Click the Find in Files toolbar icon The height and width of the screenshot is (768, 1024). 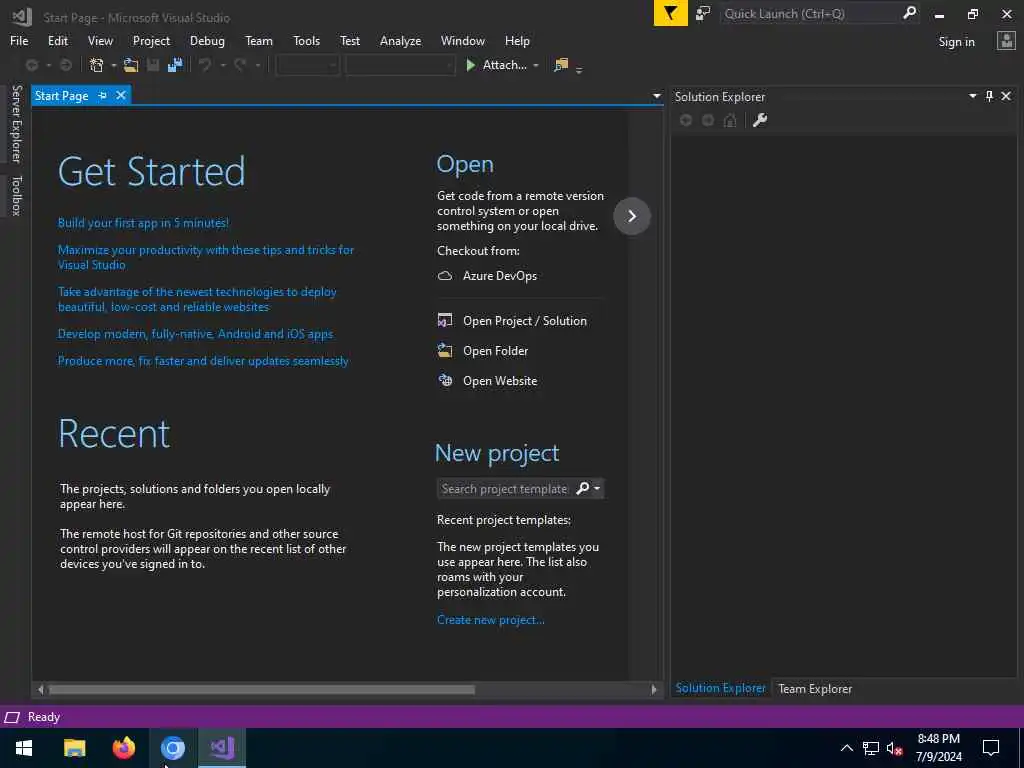click(x=561, y=65)
